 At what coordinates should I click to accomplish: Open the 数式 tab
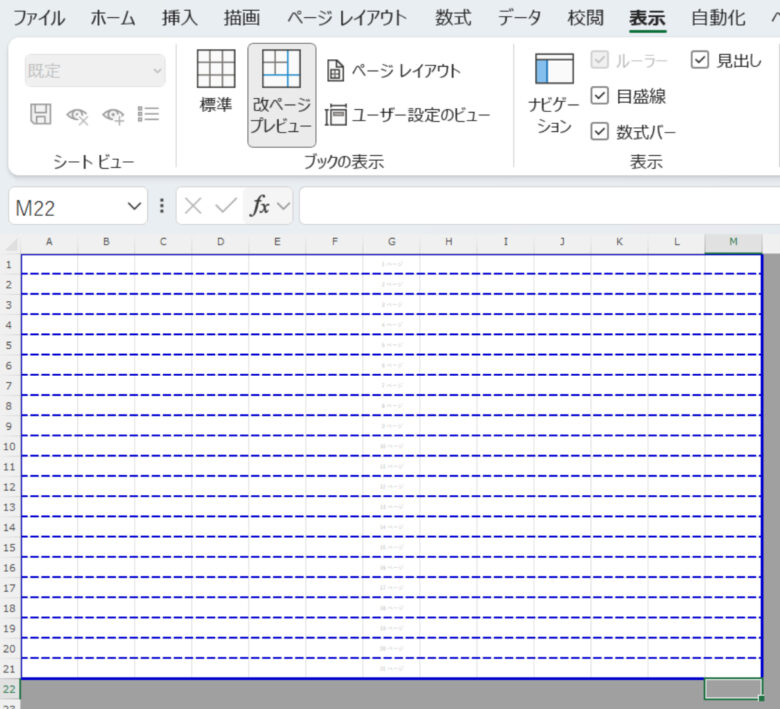[x=453, y=18]
